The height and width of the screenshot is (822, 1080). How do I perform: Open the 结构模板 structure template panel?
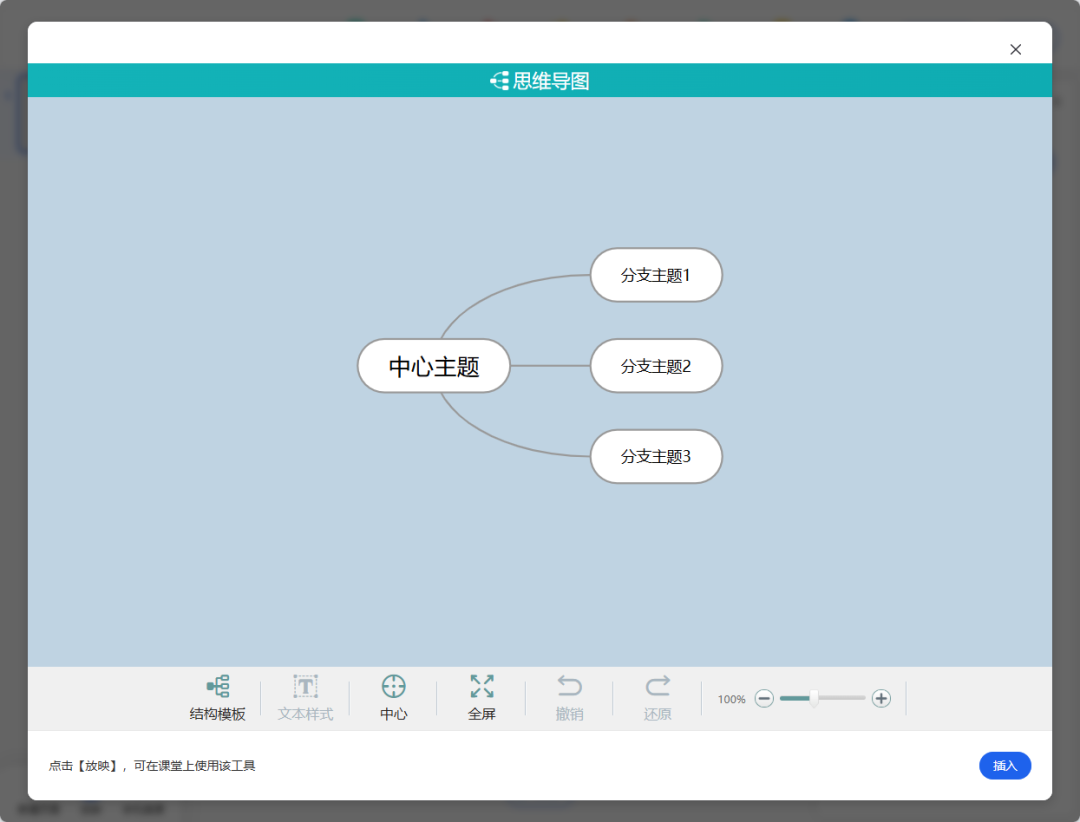click(218, 697)
